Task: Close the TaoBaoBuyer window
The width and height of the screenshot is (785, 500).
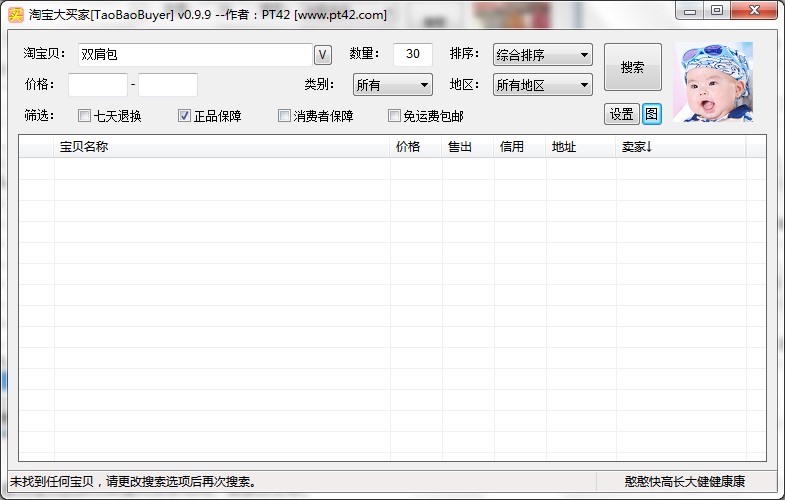Action: [754, 11]
